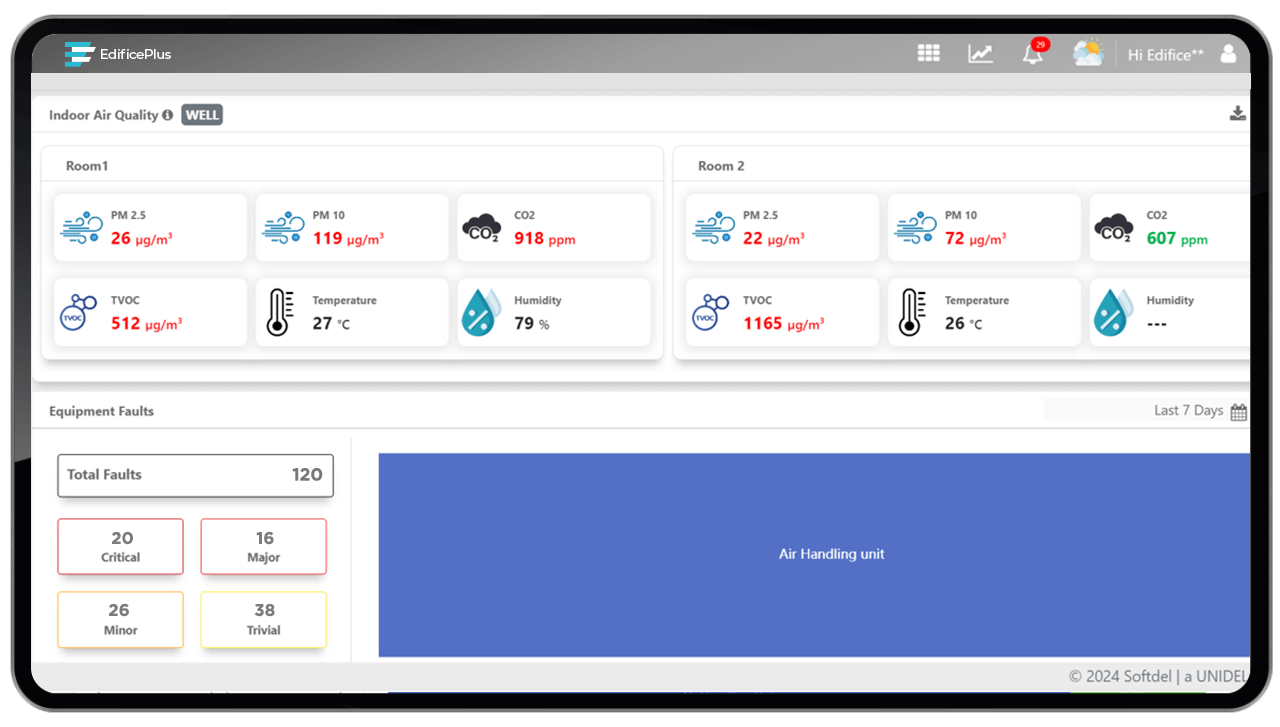1280x727 pixels.
Task: Click the Room1 Temperature value 27 °C
Action: (331, 324)
